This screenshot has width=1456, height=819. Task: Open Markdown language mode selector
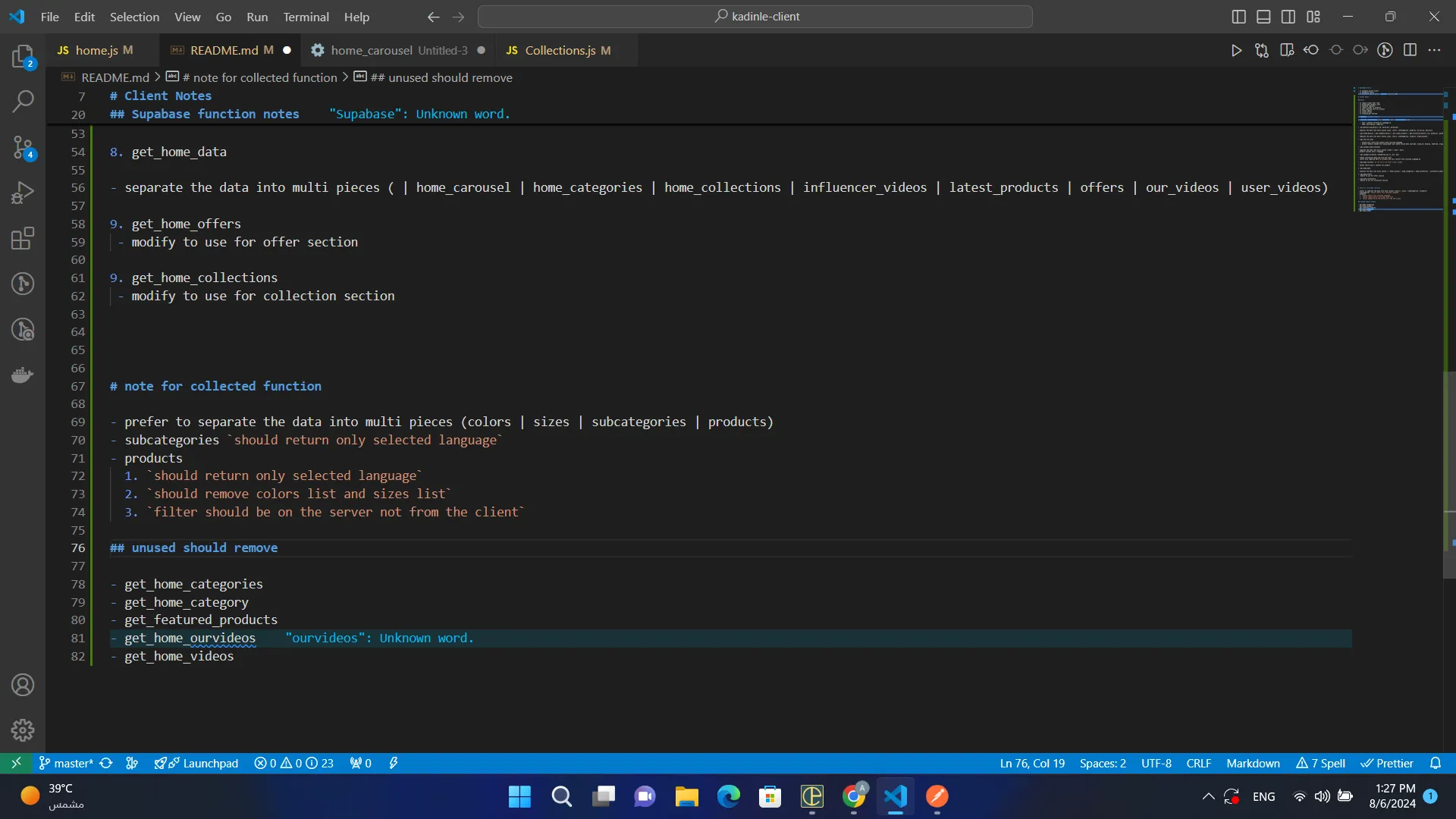[1253, 763]
